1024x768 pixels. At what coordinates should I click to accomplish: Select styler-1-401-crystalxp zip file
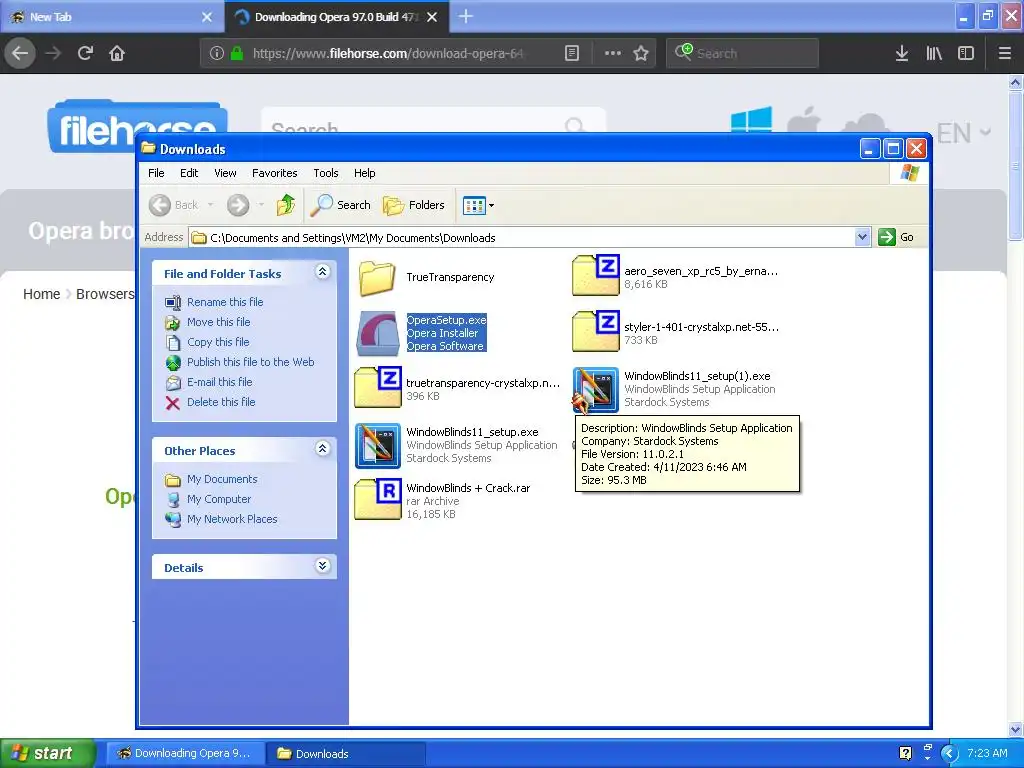[x=676, y=332]
